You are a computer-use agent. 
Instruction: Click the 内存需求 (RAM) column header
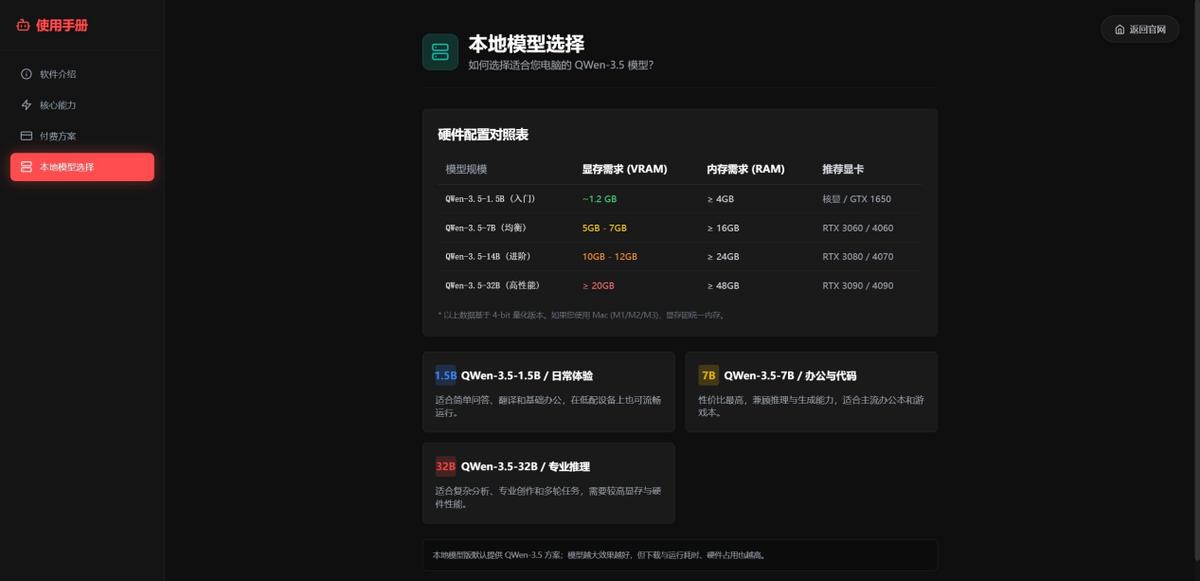(746, 169)
